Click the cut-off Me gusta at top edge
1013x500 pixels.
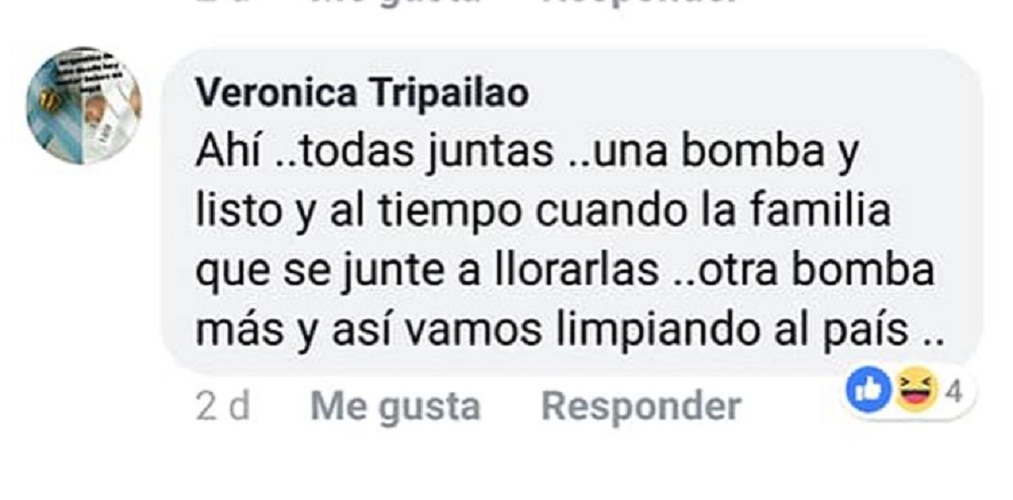coord(395,3)
